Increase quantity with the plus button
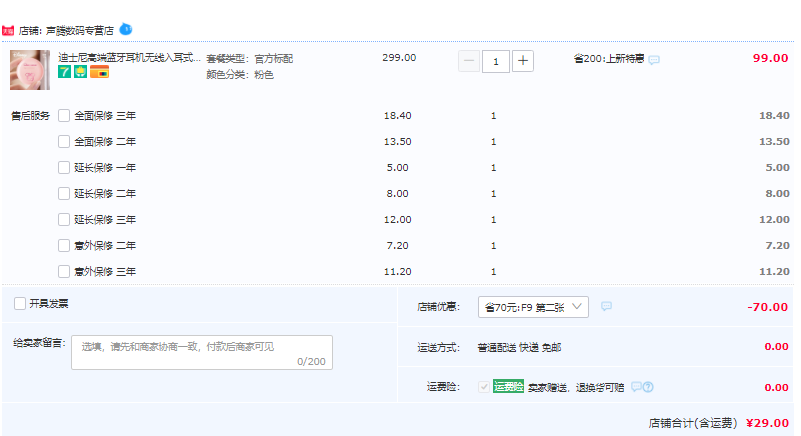The width and height of the screenshot is (801, 436). tap(523, 61)
